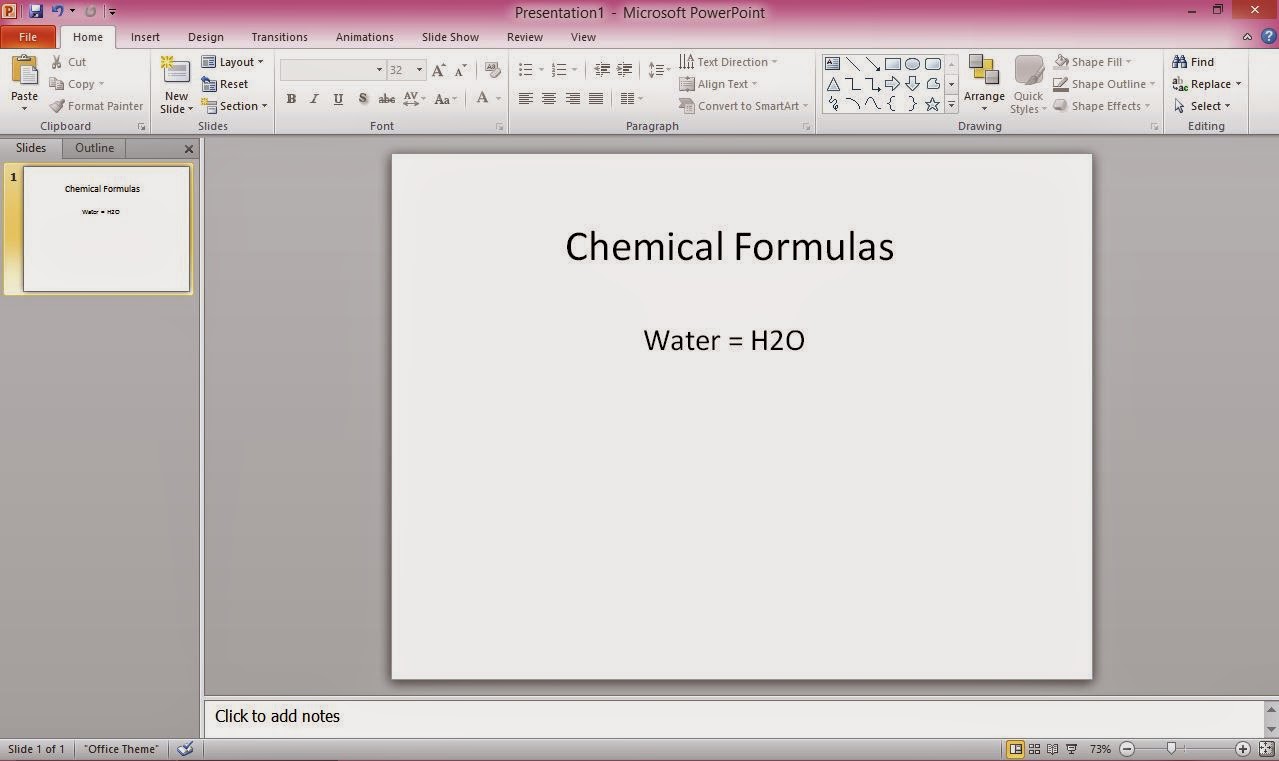Clear all formatting icon in Font group

(x=492, y=70)
